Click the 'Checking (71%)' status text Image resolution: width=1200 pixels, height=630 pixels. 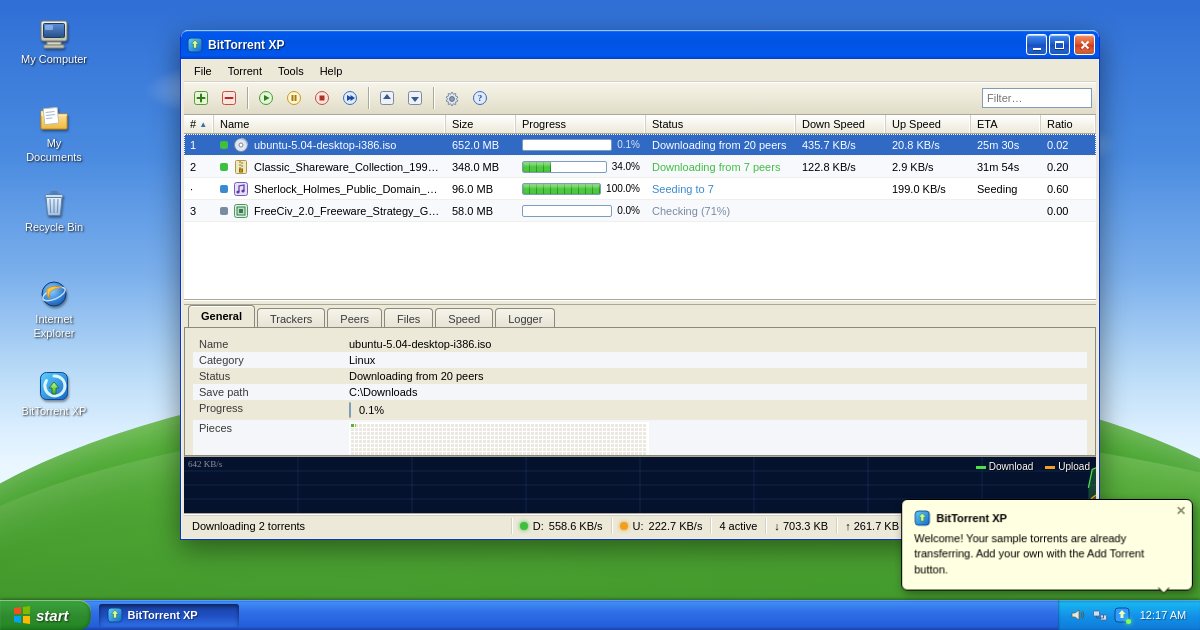(x=691, y=211)
